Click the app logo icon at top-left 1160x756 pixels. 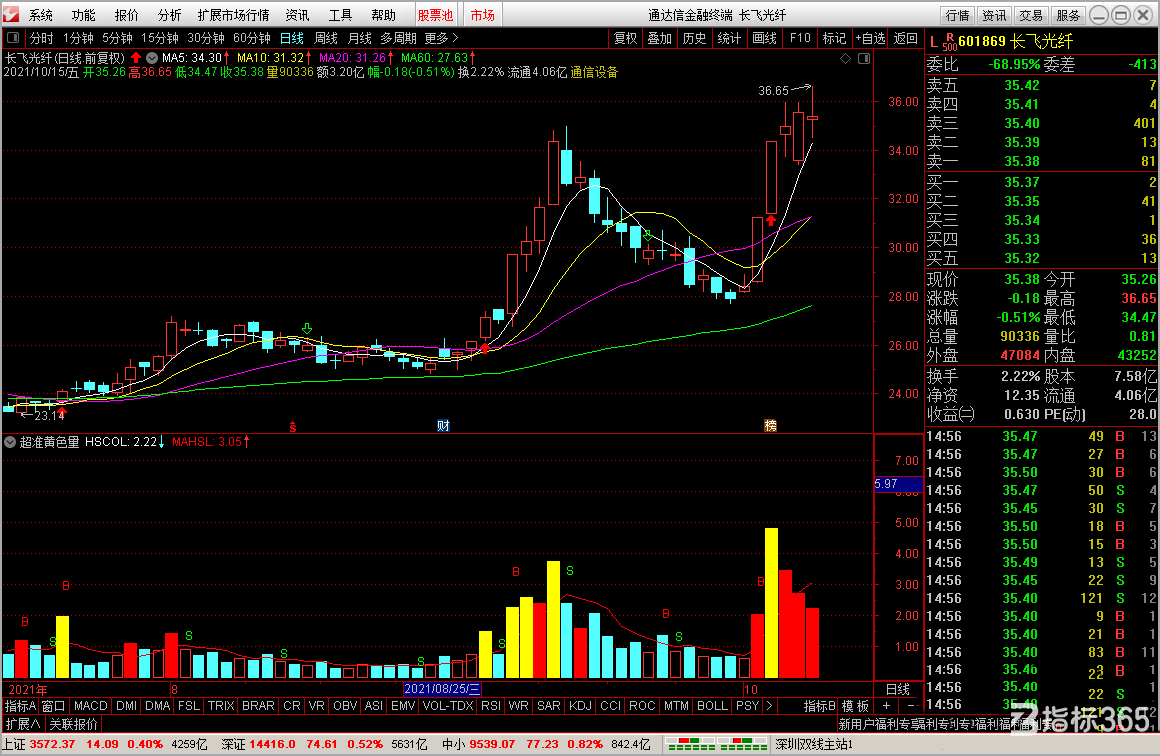pyautogui.click(x=11, y=14)
